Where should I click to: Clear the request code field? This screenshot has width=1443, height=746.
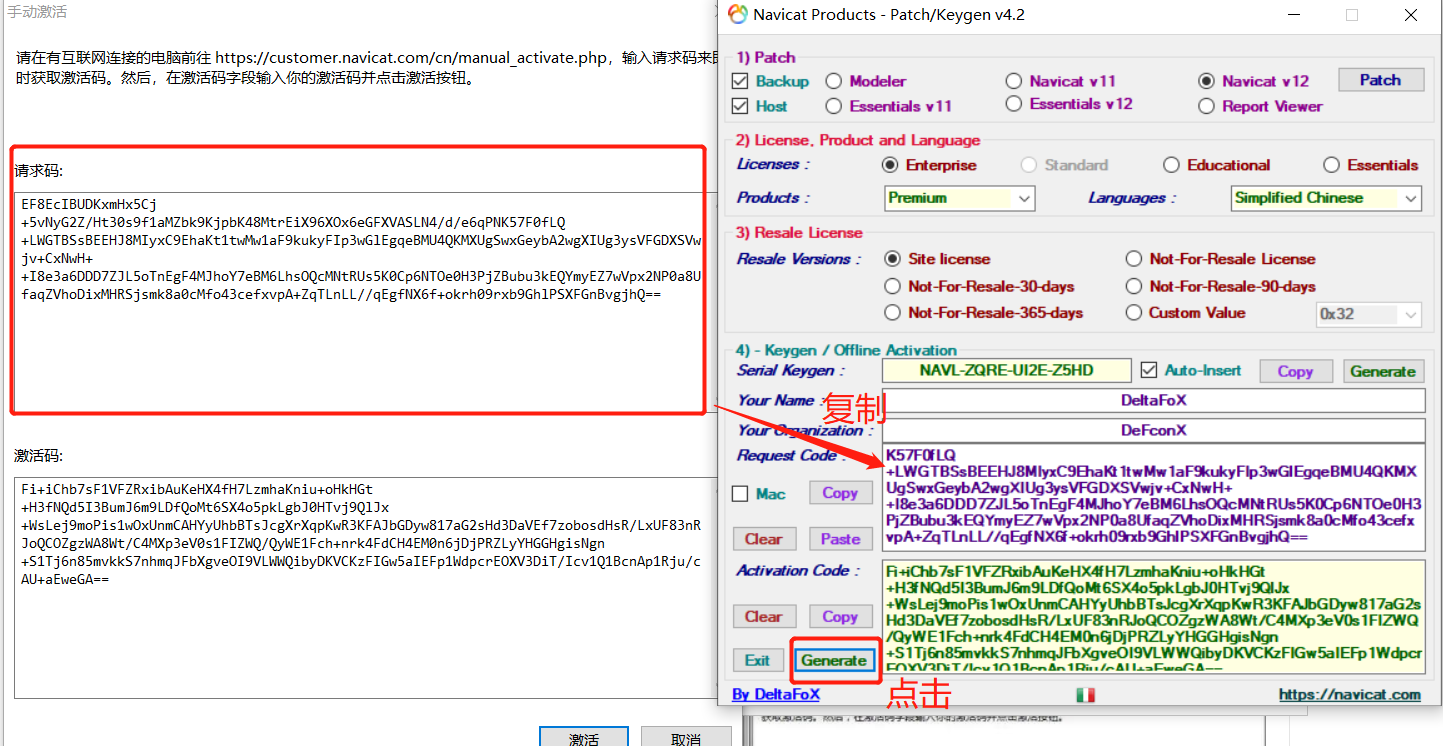click(763, 539)
